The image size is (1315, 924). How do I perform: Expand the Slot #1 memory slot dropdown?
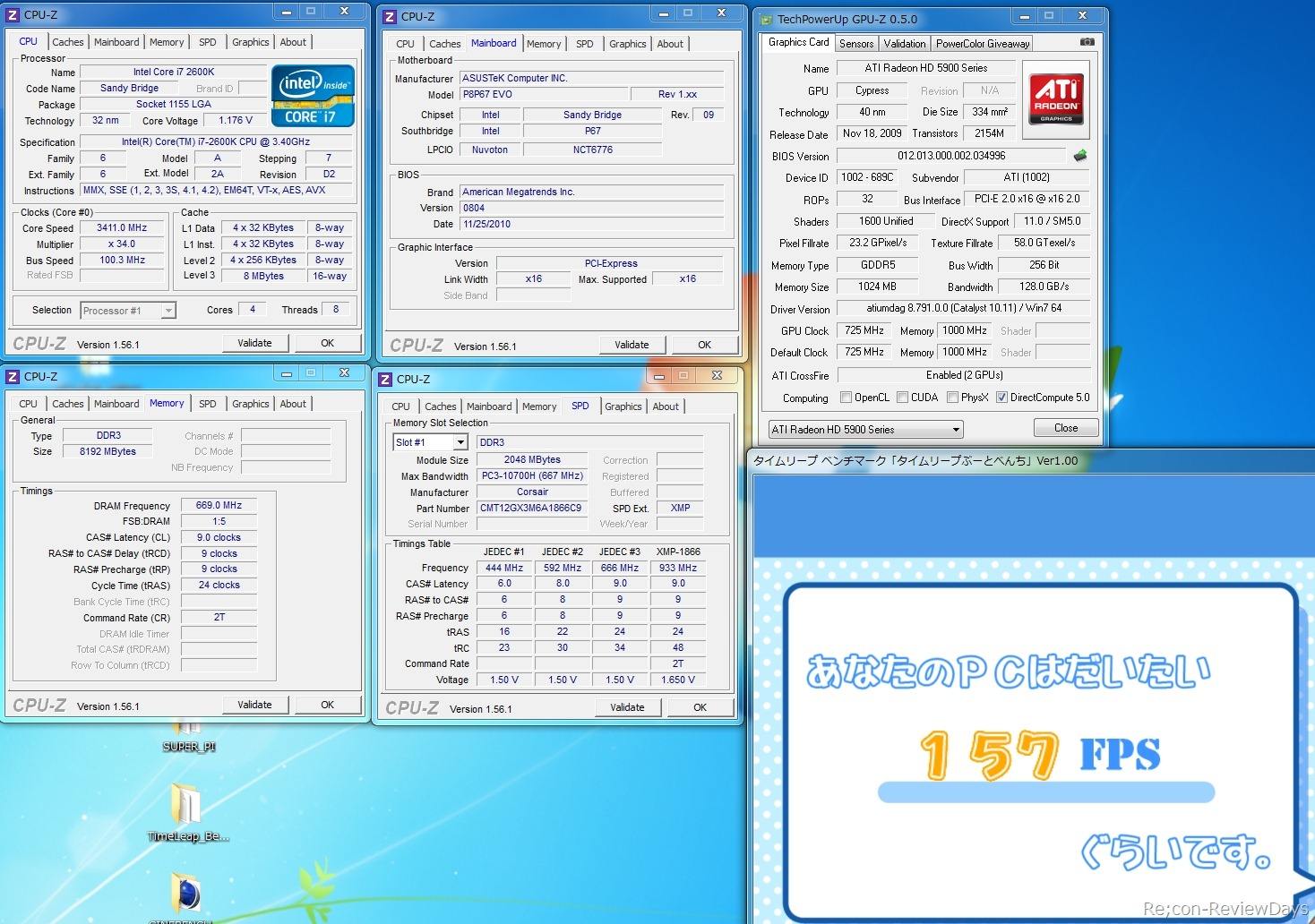click(x=431, y=442)
